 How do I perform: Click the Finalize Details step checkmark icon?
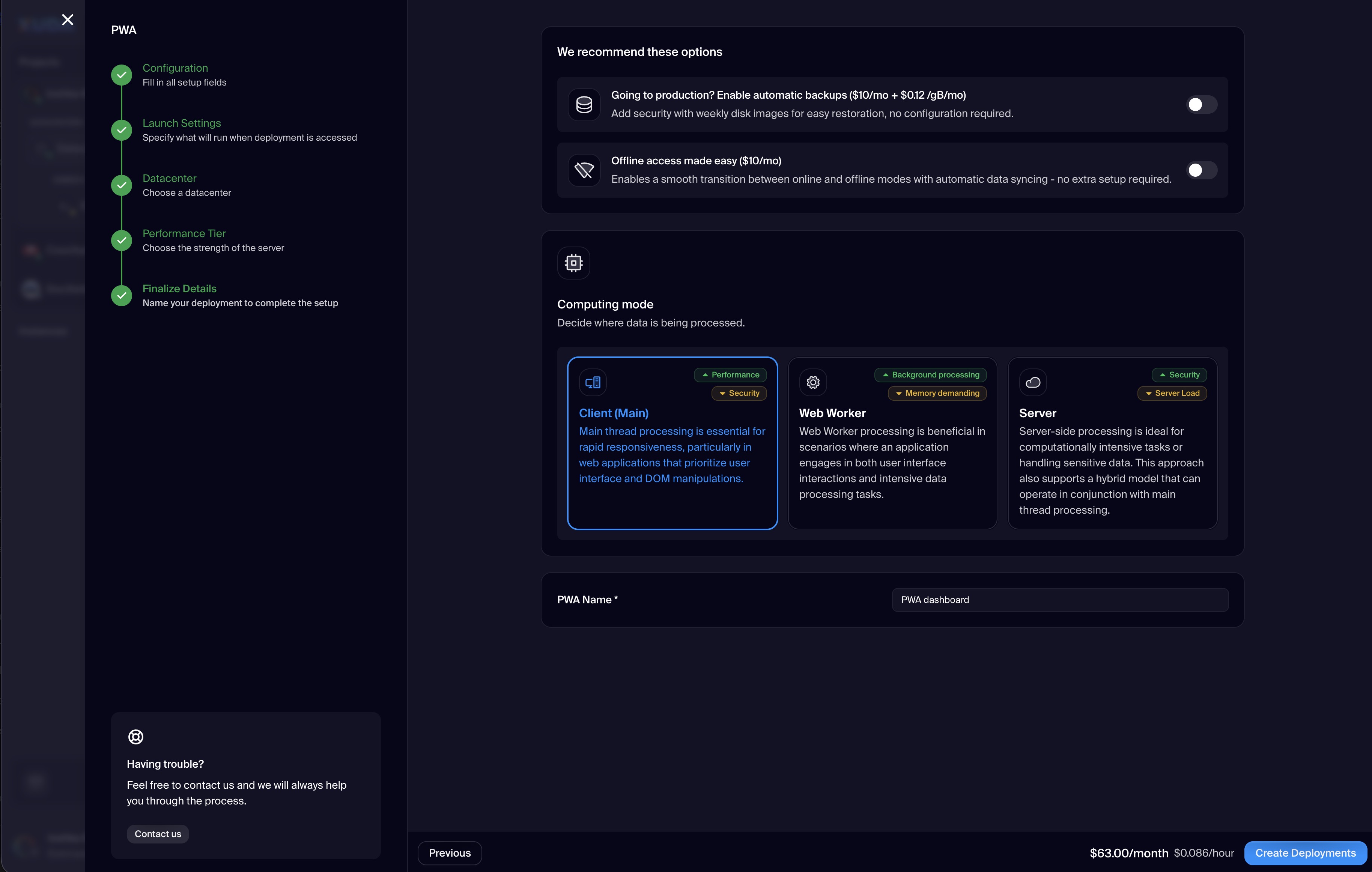click(x=121, y=296)
